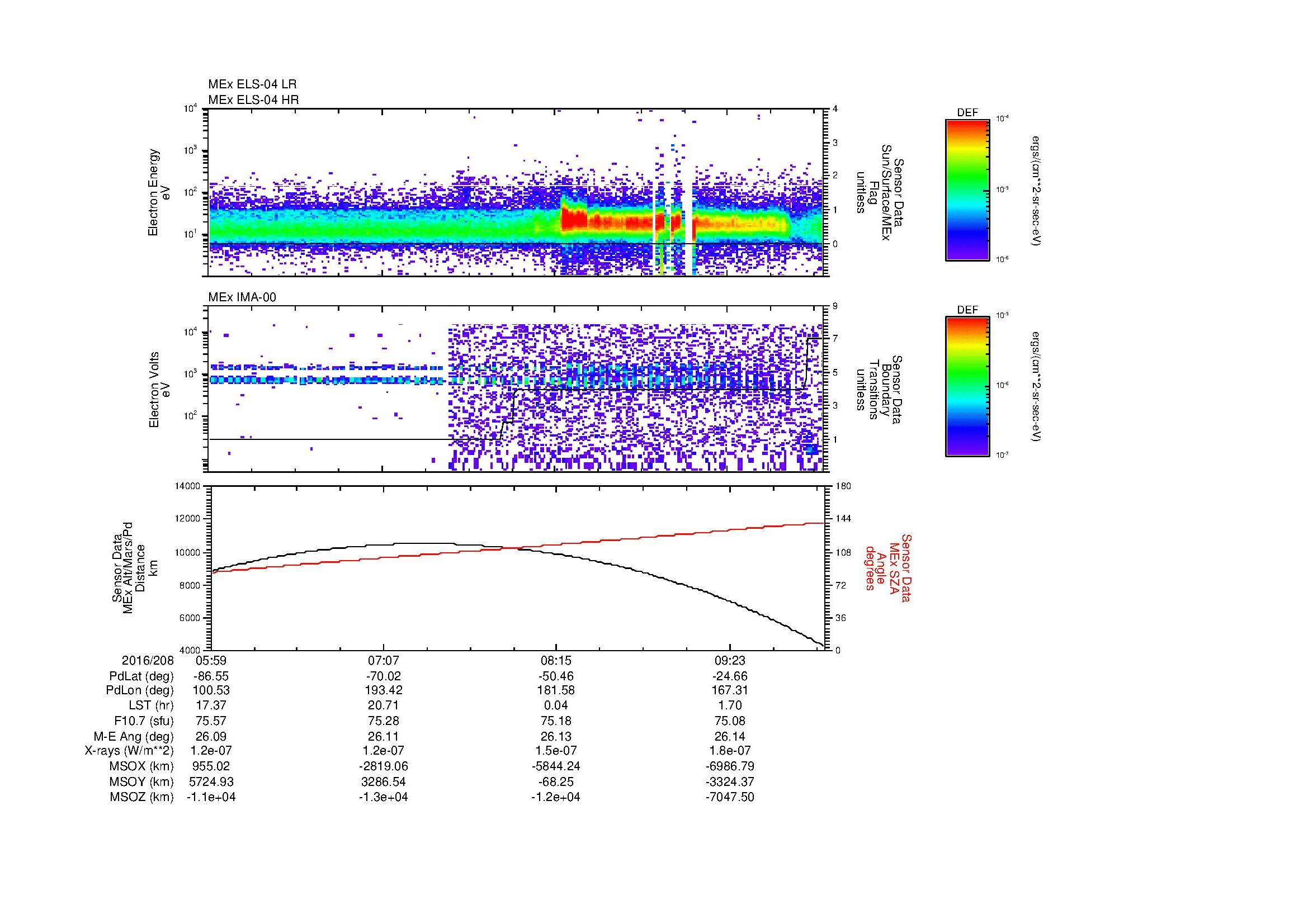Click the X-rays value 1.5e-07
The width and height of the screenshot is (1308, 924).
point(556,751)
